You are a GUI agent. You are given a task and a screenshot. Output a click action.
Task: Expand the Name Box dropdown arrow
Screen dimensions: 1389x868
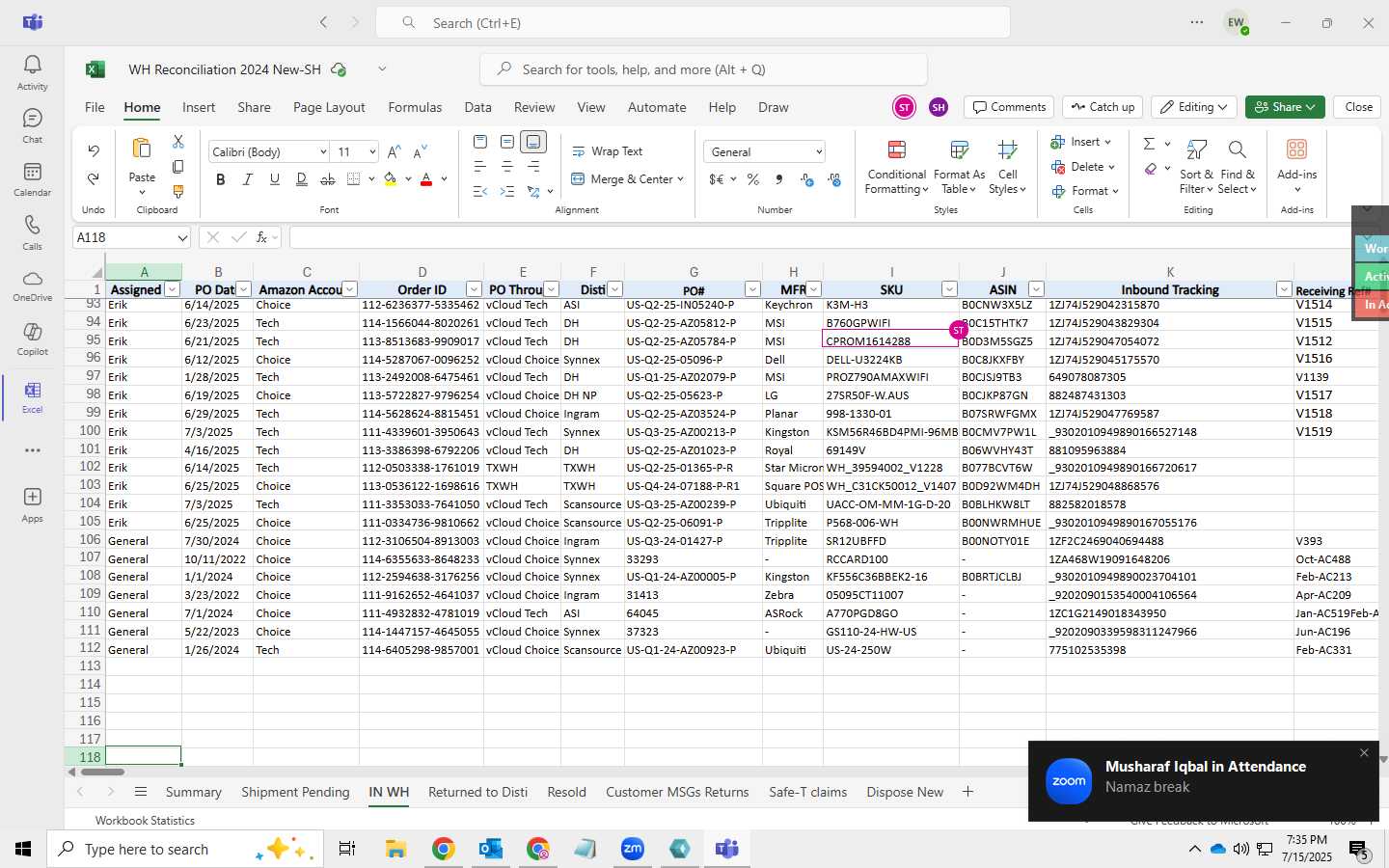(x=182, y=237)
